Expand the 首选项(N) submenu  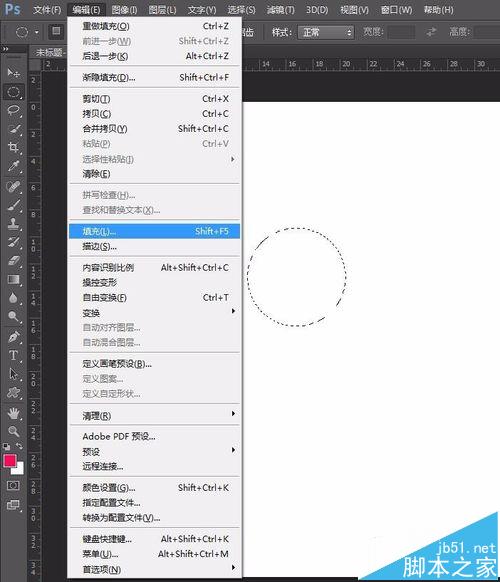(x=154, y=569)
